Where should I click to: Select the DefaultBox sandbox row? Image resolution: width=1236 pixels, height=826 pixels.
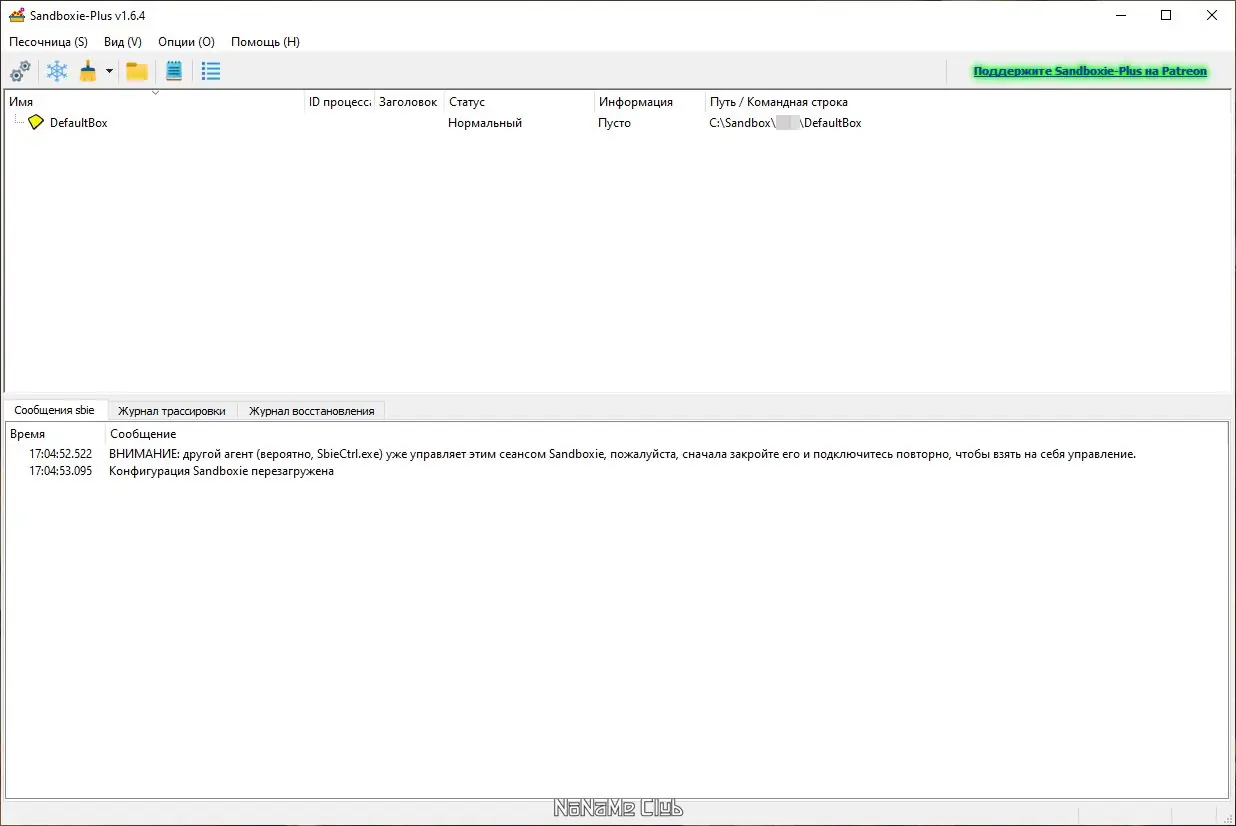coord(617,123)
